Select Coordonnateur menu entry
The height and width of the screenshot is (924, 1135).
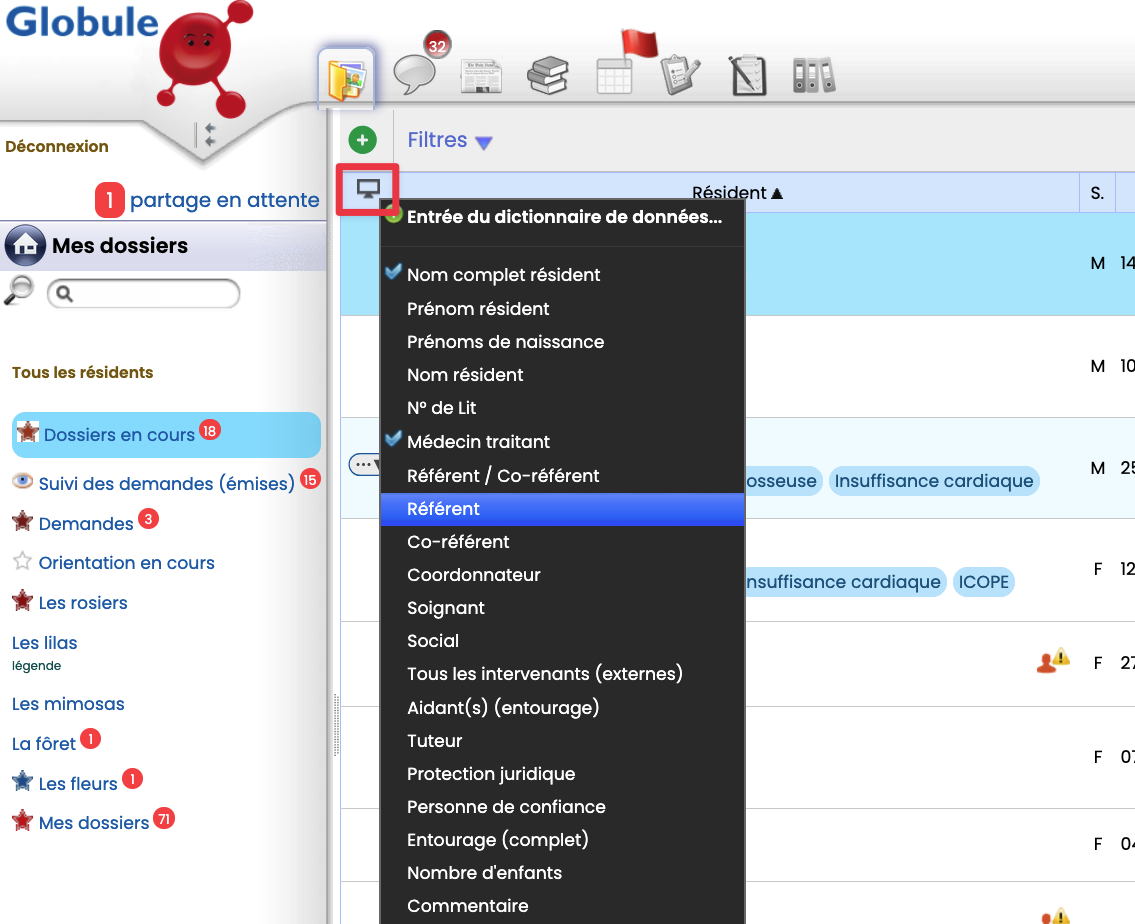point(473,575)
